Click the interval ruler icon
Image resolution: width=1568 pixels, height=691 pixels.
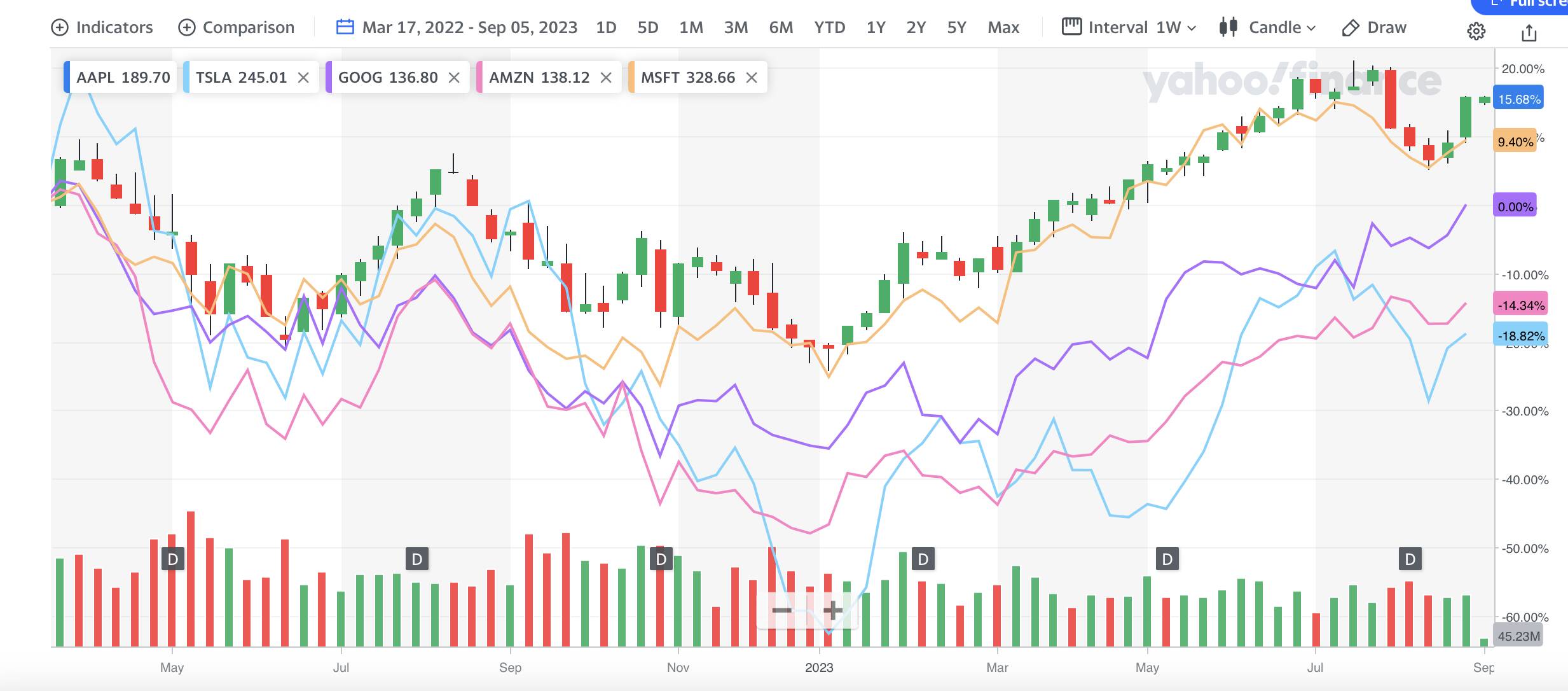point(1071,27)
